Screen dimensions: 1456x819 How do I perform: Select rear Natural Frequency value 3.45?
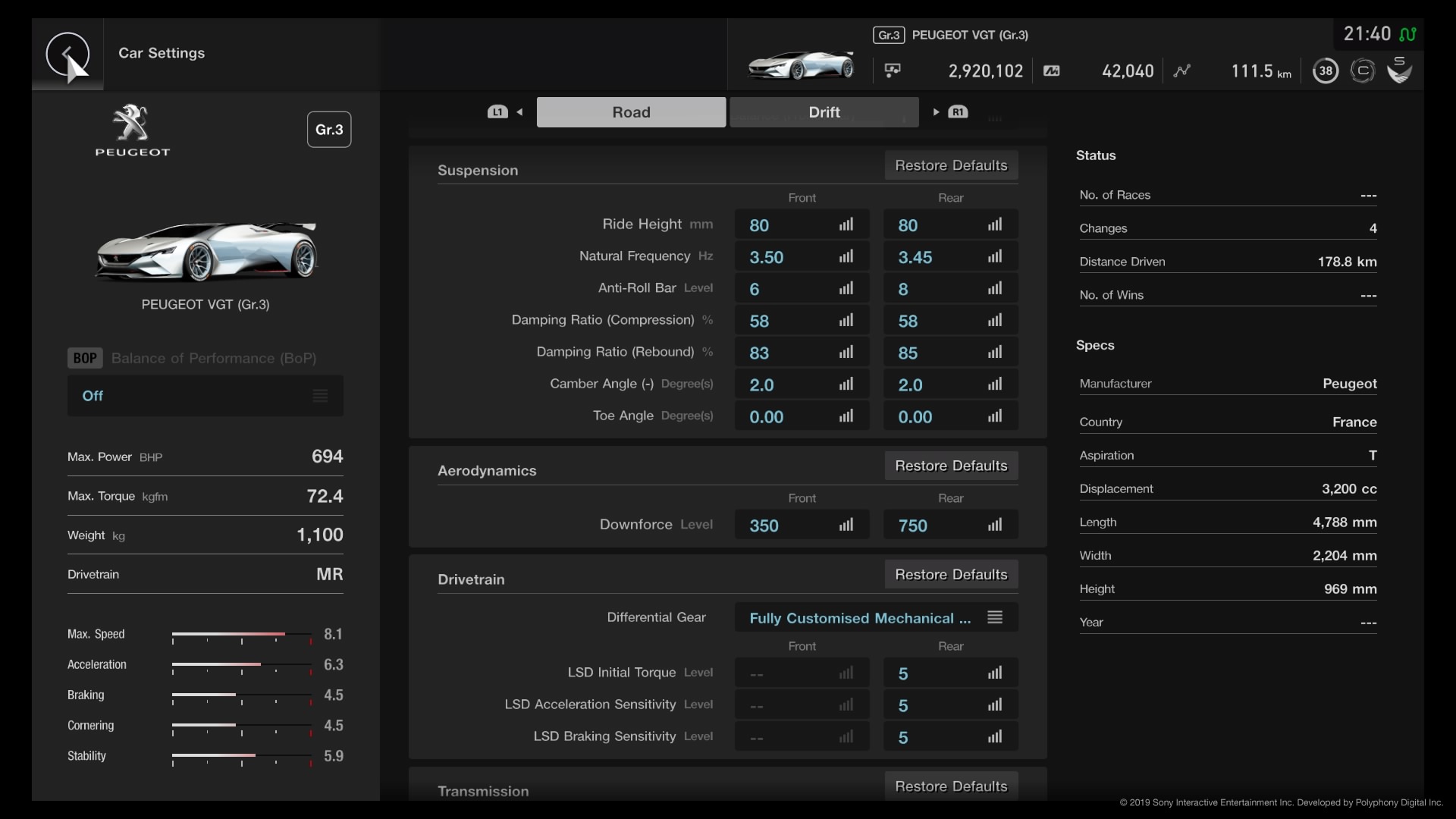pyautogui.click(x=950, y=256)
